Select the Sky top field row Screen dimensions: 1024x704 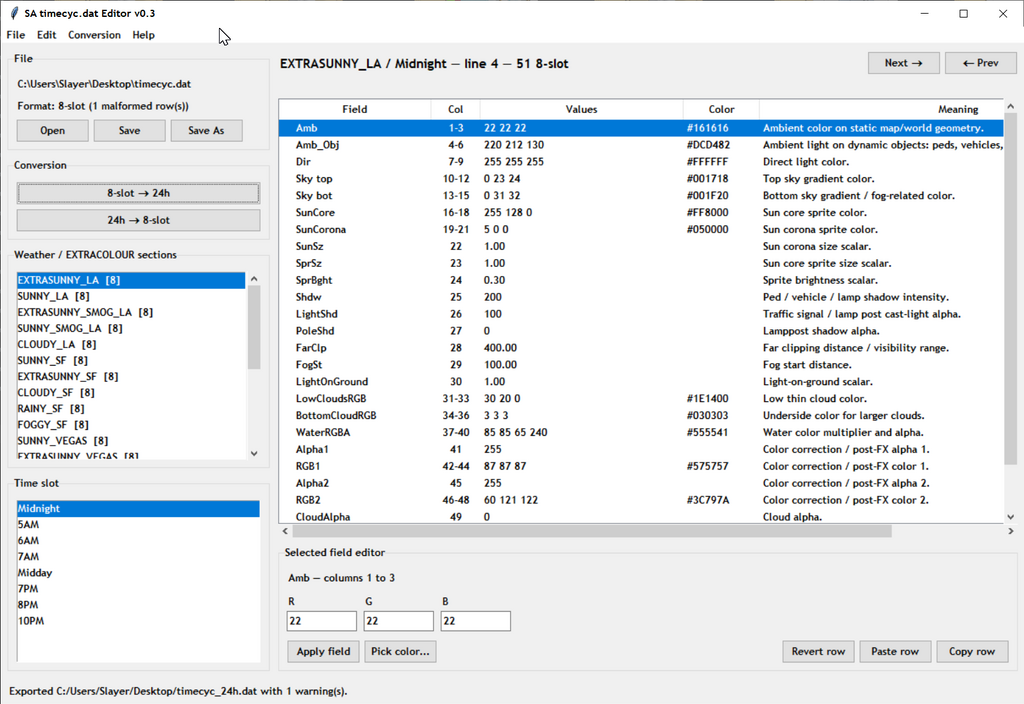(641, 179)
